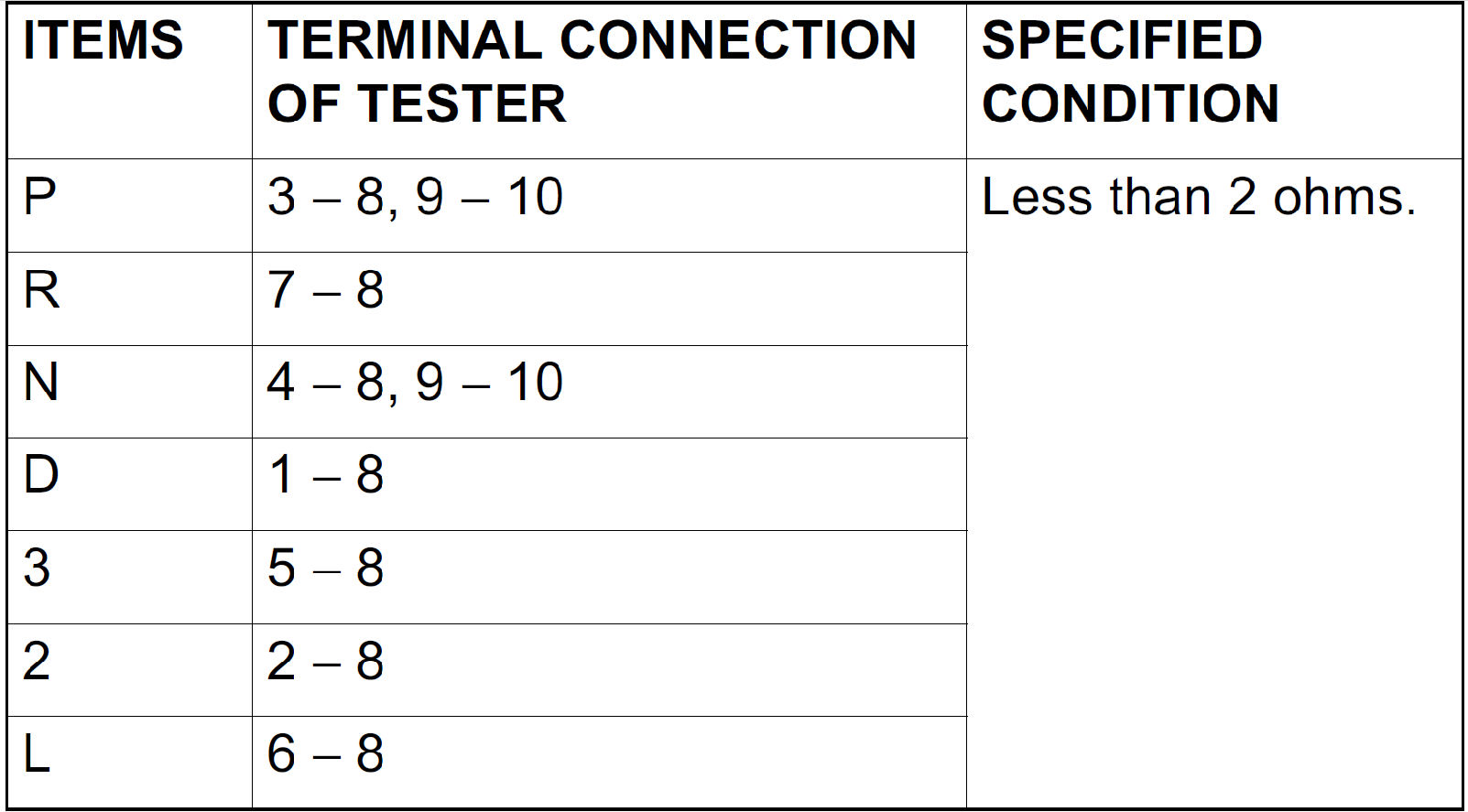This screenshot has height=812, width=1468.
Task: Click the '2 – 8' terminal connection
Action: tap(325, 662)
